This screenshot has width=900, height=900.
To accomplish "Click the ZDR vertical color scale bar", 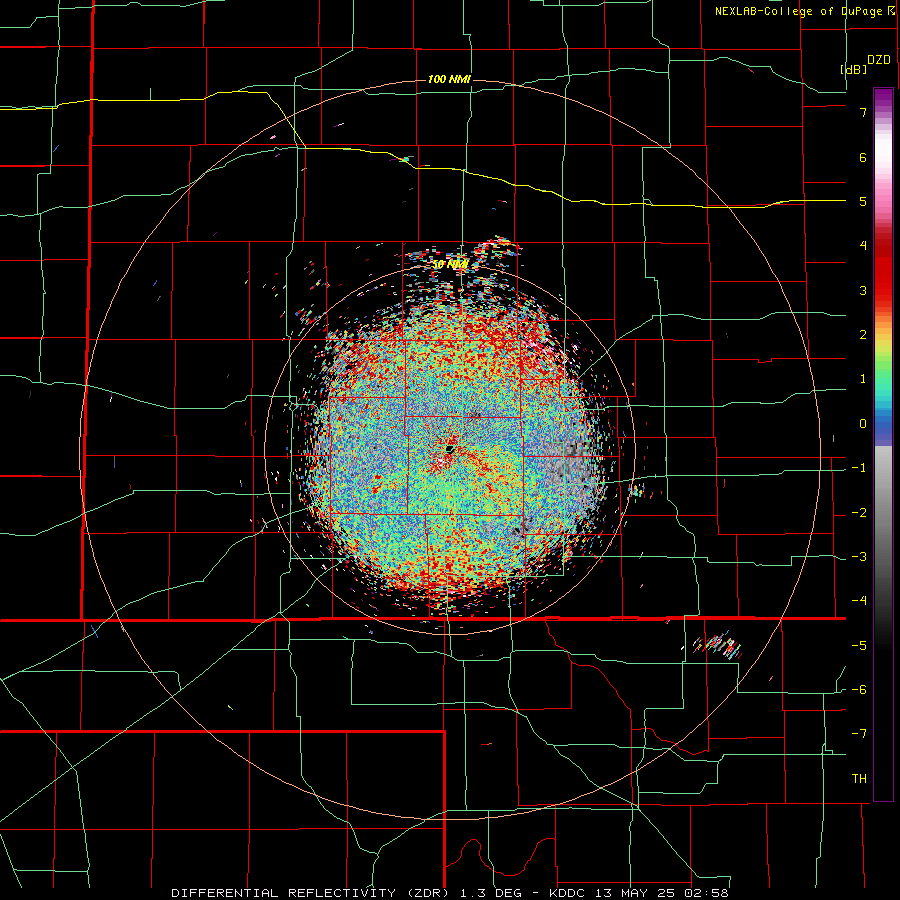I will pyautogui.click(x=883, y=444).
